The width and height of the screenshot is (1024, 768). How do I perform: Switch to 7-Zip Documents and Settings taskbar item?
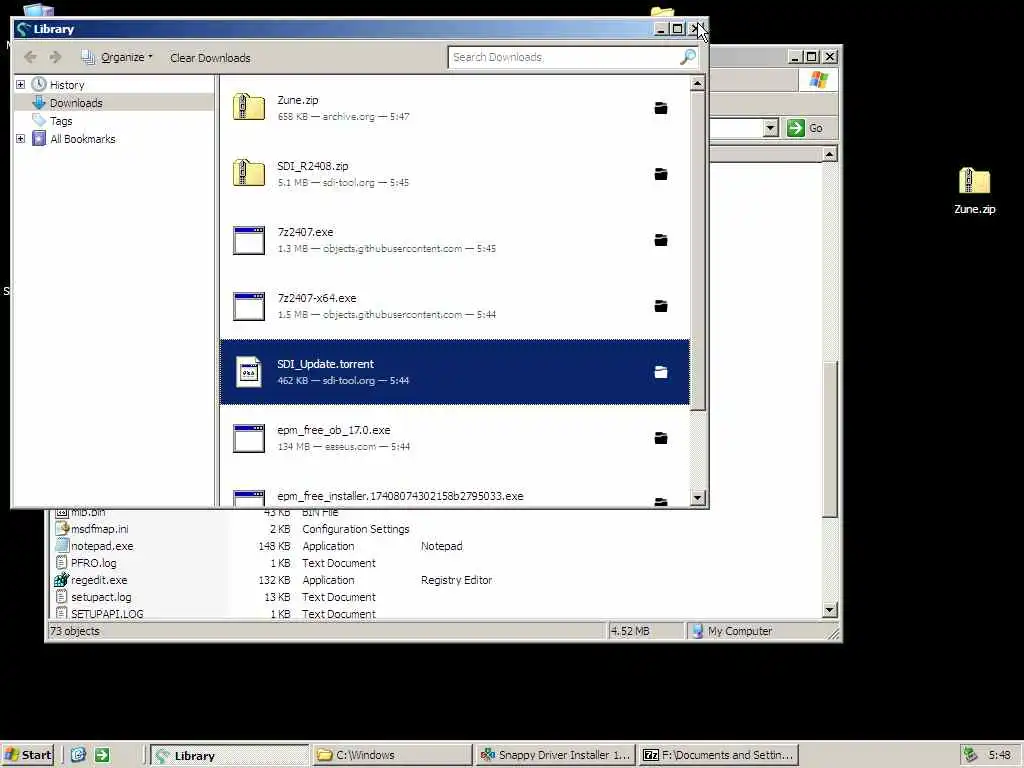(719, 755)
